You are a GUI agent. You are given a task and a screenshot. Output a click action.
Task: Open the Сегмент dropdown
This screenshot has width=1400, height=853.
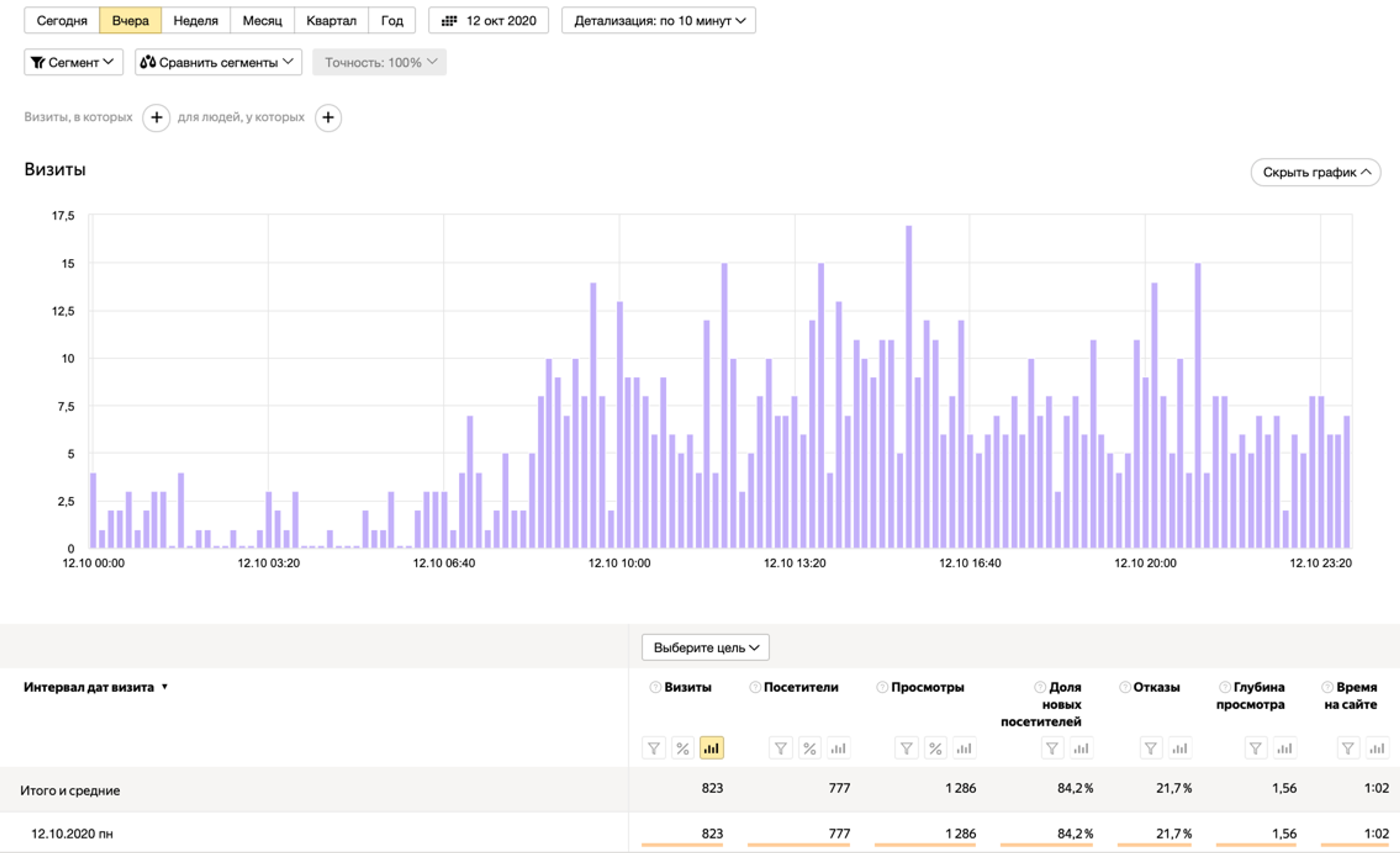pos(73,62)
